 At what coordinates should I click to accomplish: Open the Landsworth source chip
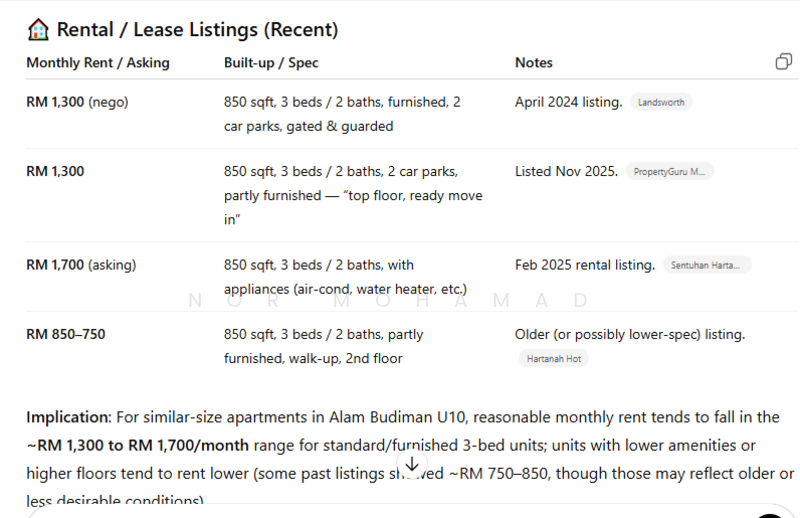click(661, 102)
